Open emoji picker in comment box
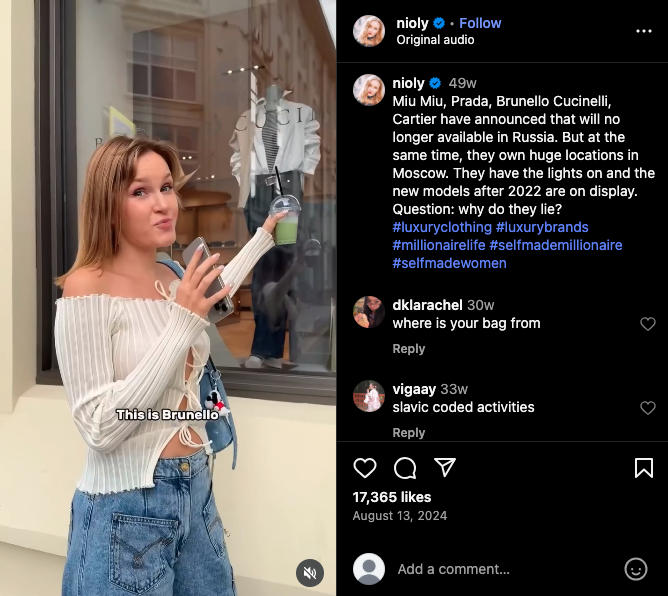Viewport: 668px width, 596px height. [636, 569]
